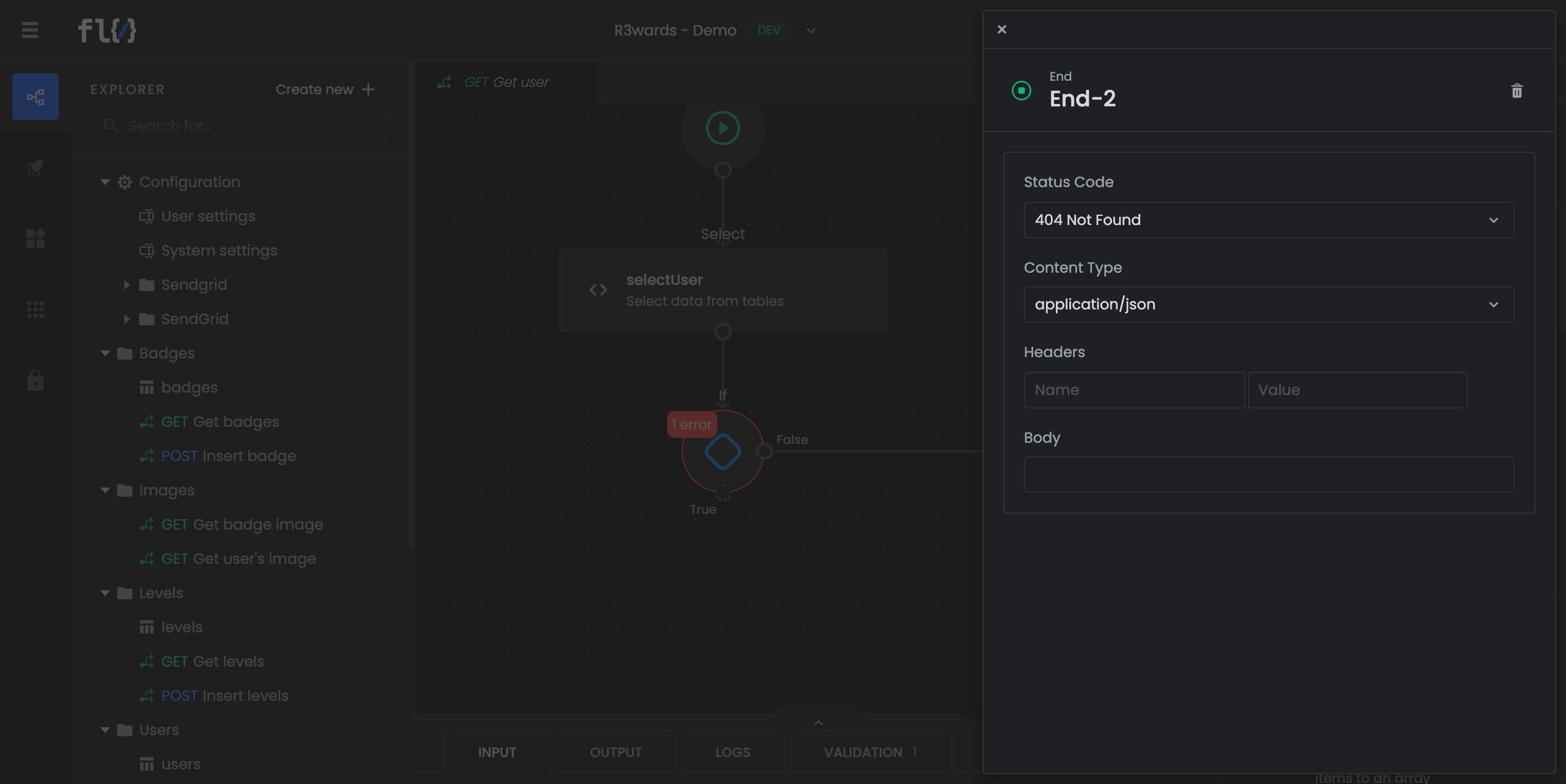This screenshot has width=1566, height=784.
Task: Select the If diamond node
Action: coord(722,452)
